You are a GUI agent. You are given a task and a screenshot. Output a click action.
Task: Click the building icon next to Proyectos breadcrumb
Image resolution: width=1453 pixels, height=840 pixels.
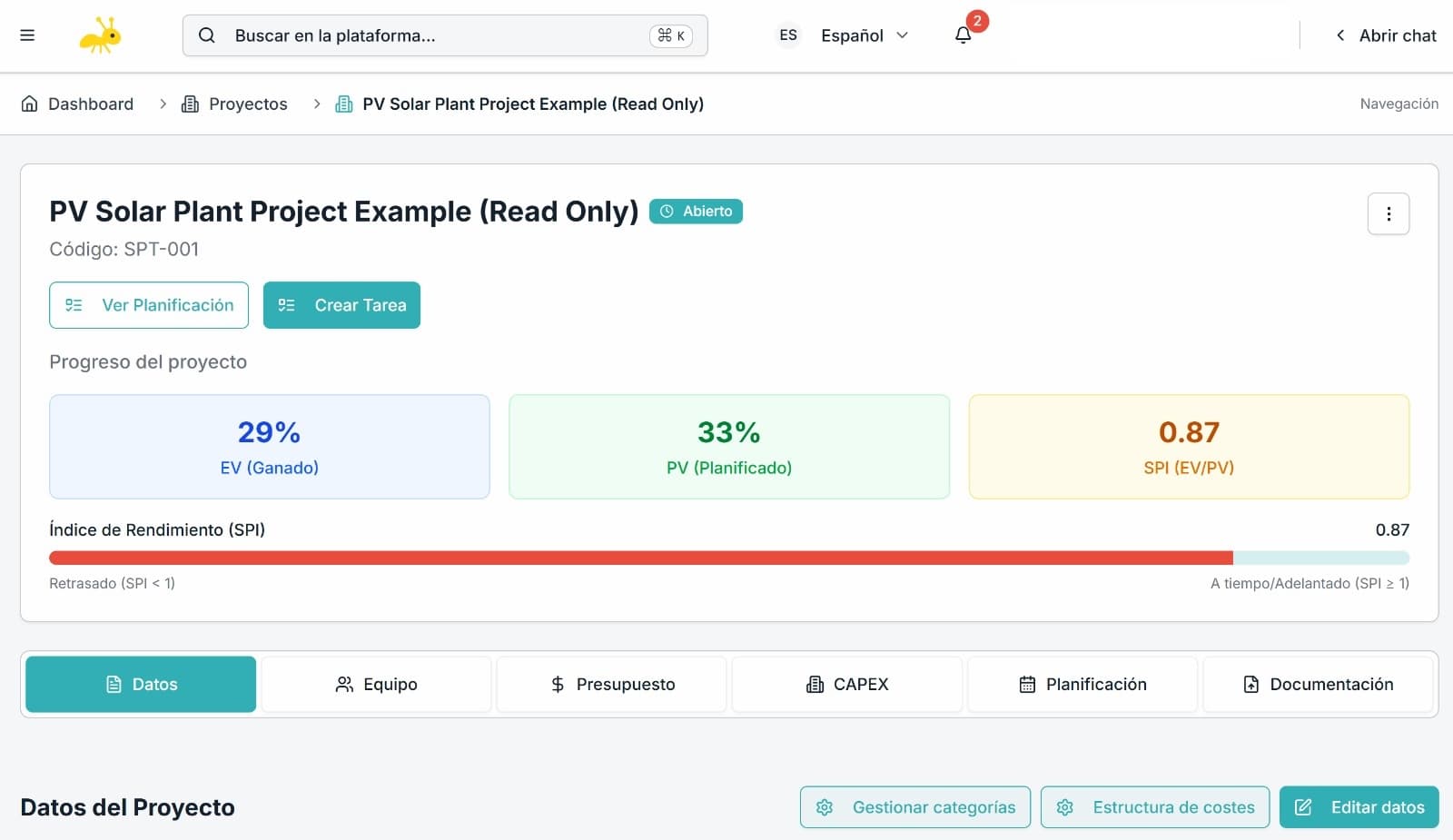click(189, 104)
